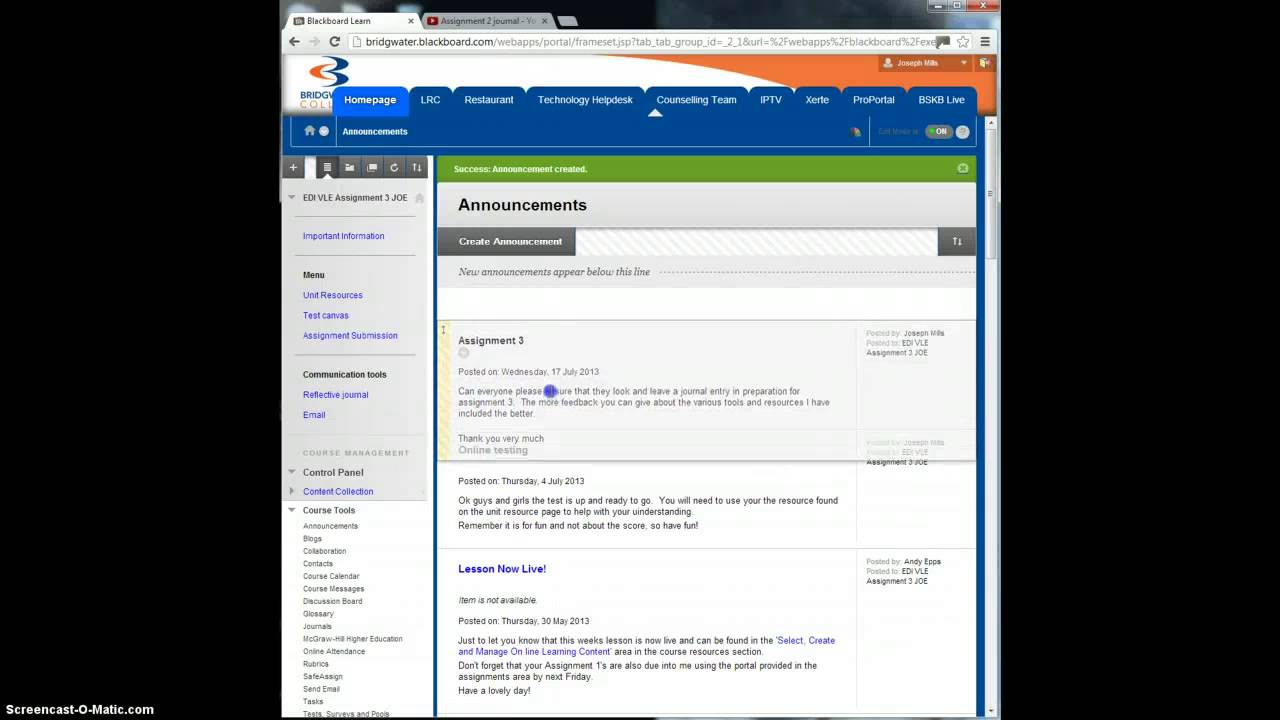This screenshot has width=1280, height=720.
Task: Click the Announcements breadcrumb text
Action: 375,131
